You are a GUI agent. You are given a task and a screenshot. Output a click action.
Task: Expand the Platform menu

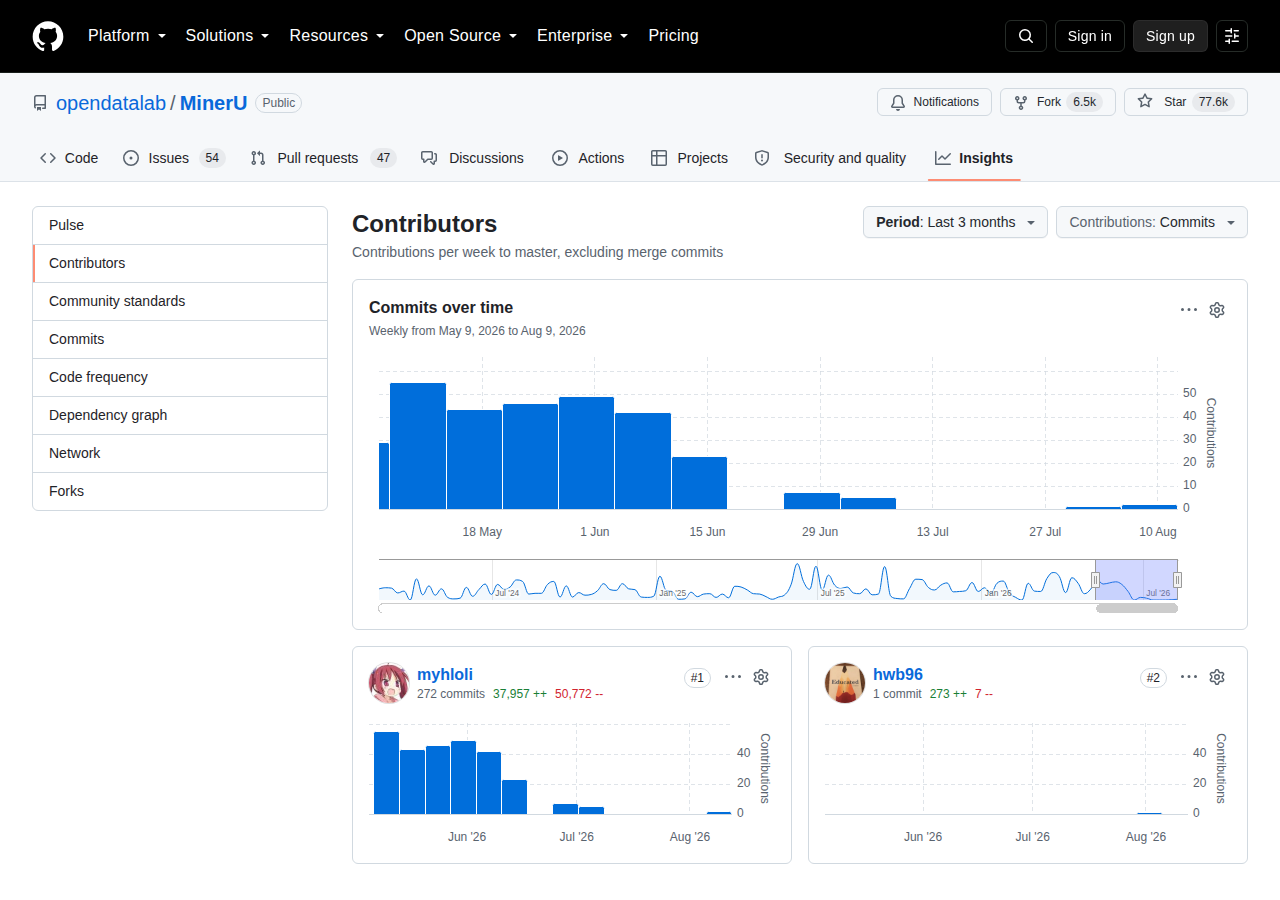[128, 36]
